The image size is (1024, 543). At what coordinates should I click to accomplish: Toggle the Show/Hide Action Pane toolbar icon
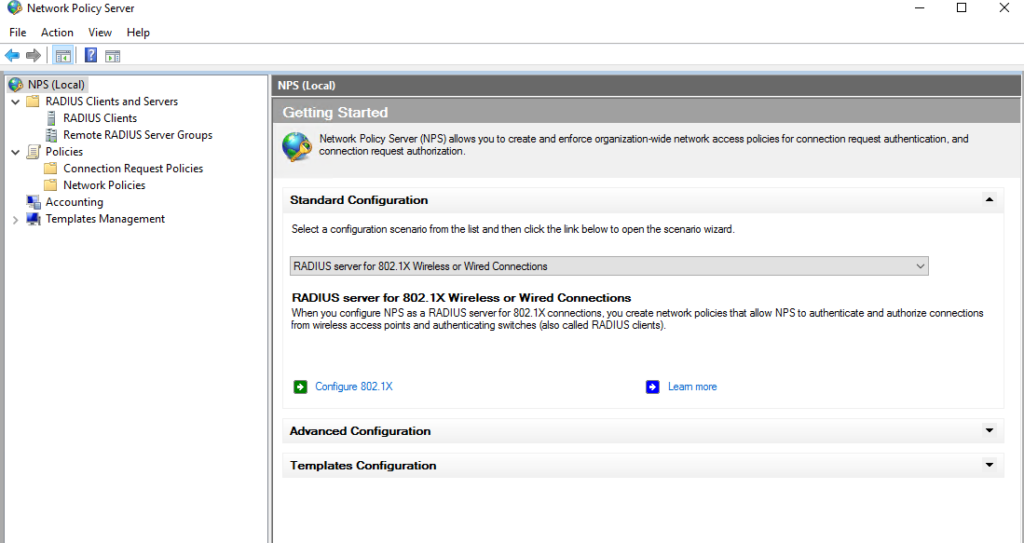pos(113,56)
